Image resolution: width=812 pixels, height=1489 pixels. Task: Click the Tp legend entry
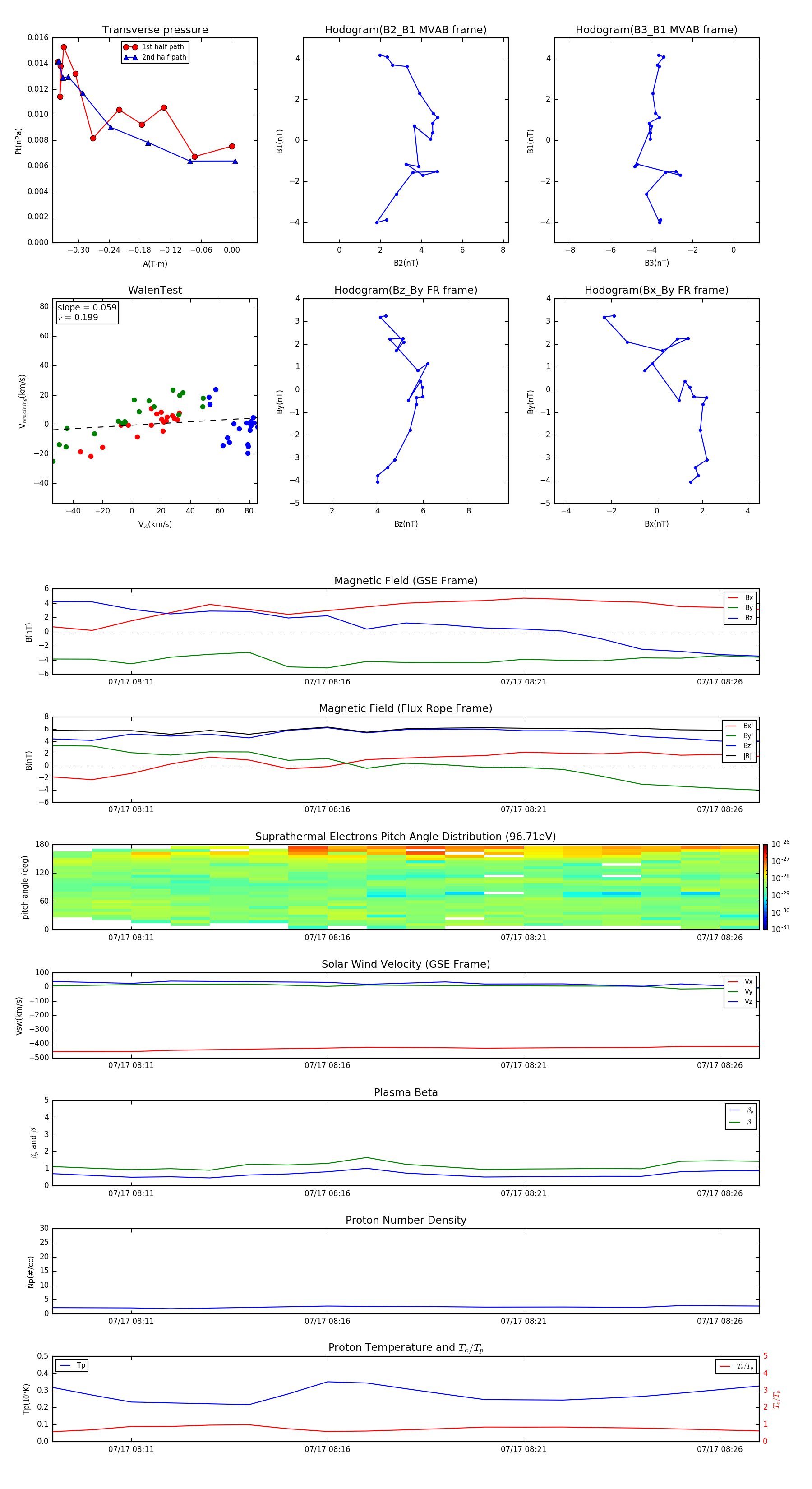click(72, 1365)
